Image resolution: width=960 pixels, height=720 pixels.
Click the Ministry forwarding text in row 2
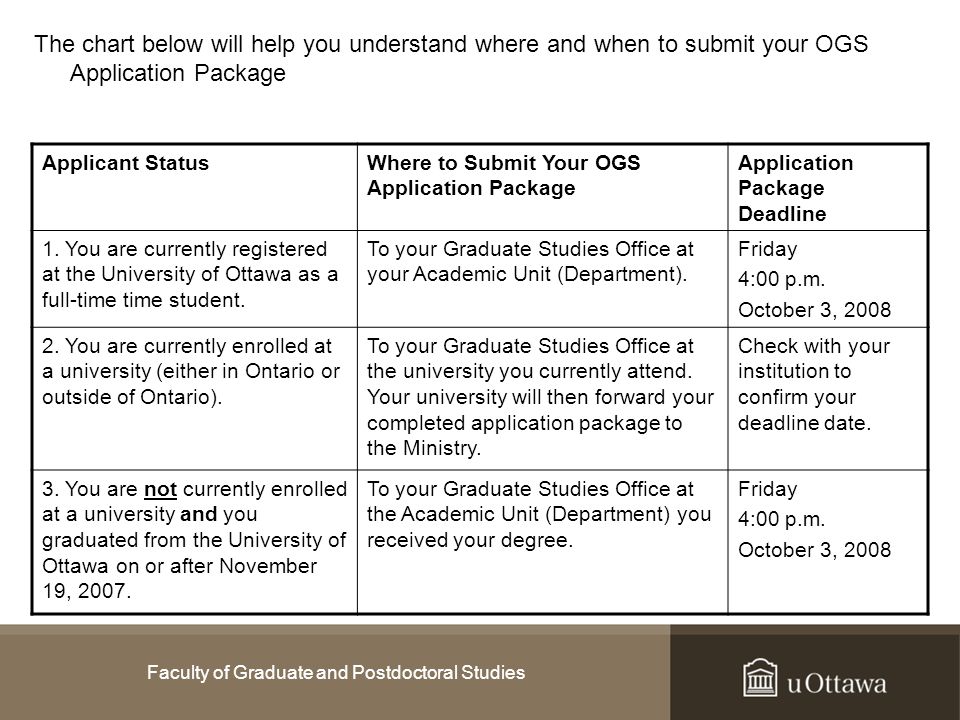click(540, 422)
